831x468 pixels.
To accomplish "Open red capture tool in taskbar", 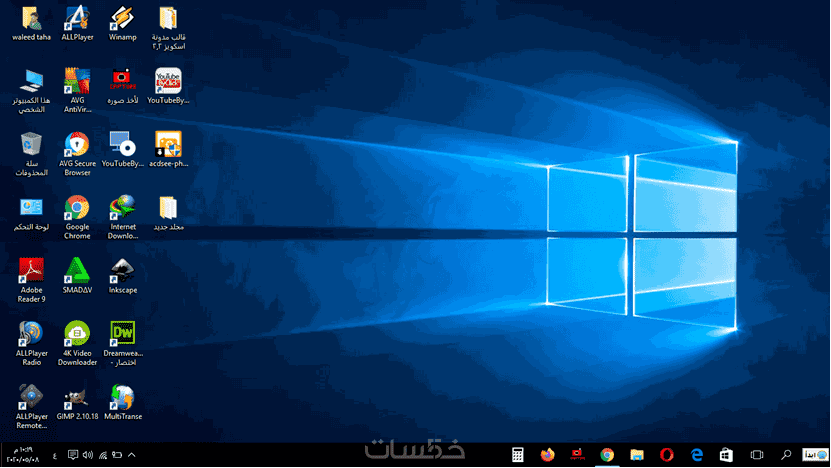I will coord(577,455).
